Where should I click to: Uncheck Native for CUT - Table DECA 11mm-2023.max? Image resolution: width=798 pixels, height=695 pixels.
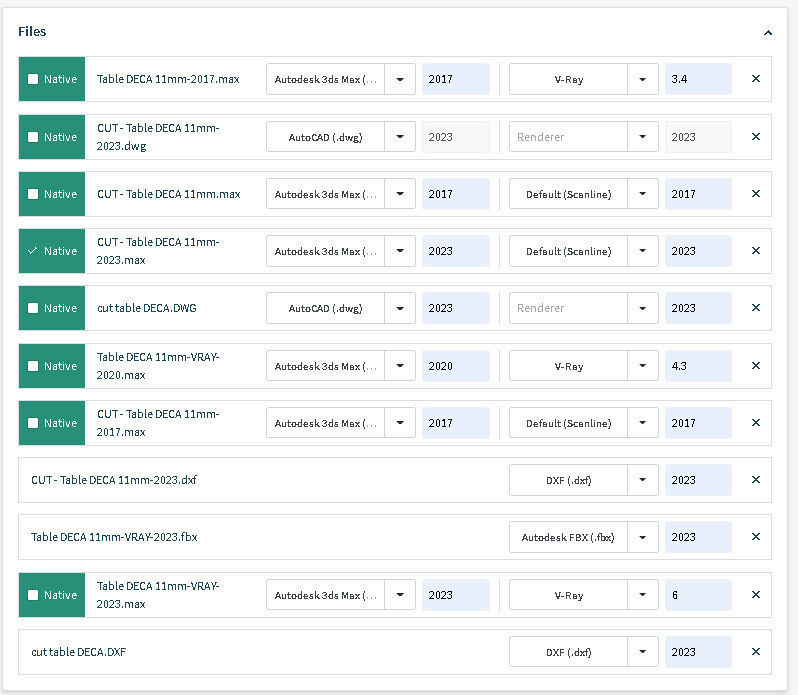point(33,251)
